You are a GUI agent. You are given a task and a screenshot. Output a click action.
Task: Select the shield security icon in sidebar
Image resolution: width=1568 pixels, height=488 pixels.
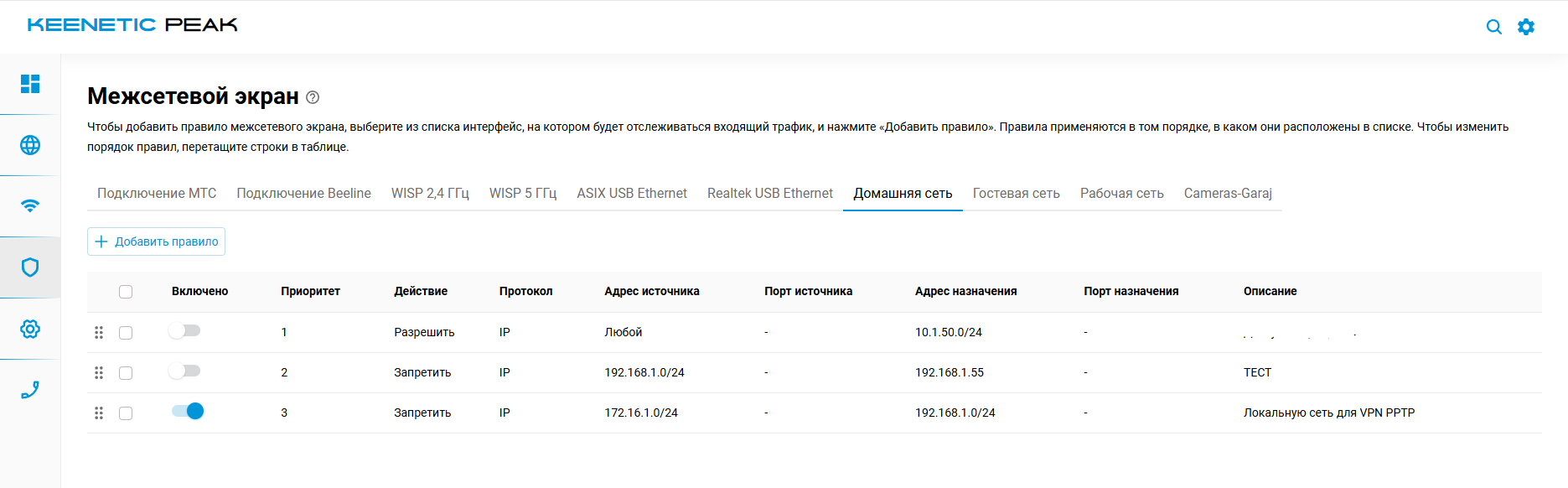pyautogui.click(x=30, y=267)
